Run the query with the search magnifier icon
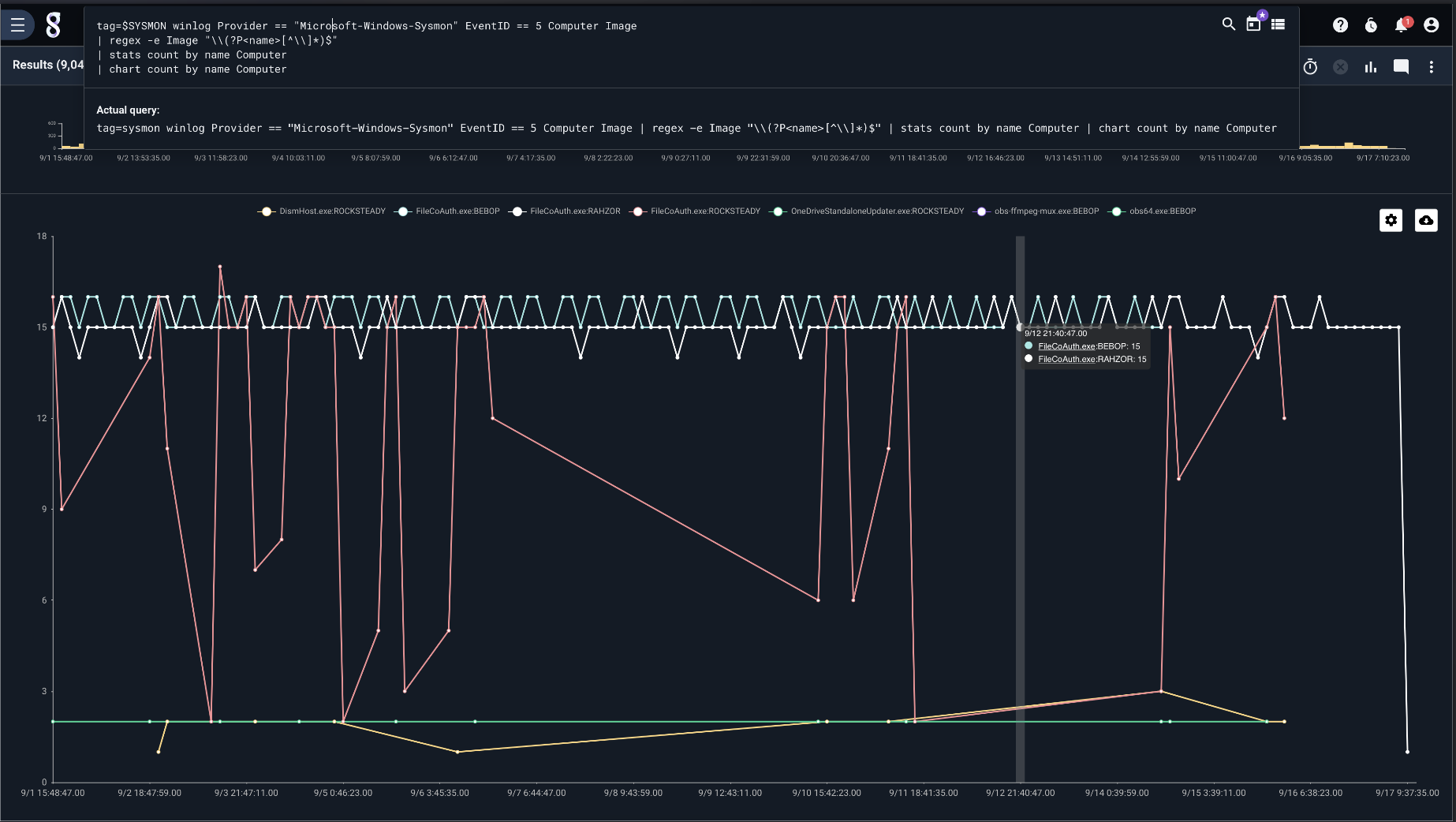The width and height of the screenshot is (1456, 822). pyautogui.click(x=1228, y=24)
